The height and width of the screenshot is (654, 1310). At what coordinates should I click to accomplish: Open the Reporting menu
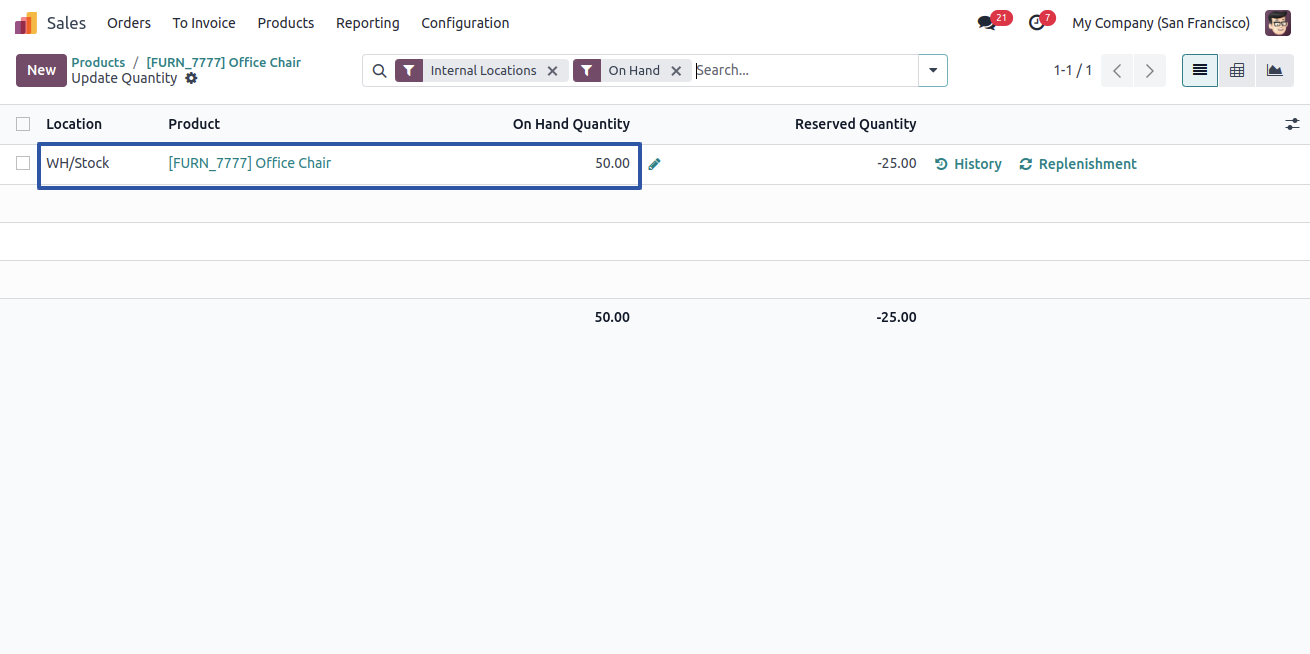tap(367, 23)
